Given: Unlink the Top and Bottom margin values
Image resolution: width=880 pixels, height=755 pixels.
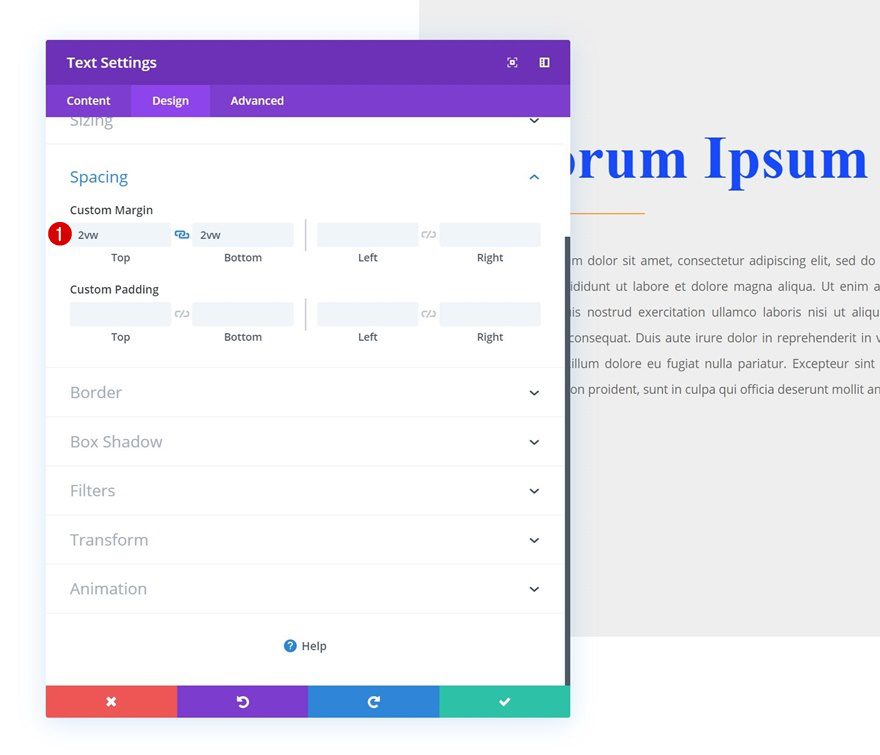Looking at the screenshot, I should pos(181,232).
